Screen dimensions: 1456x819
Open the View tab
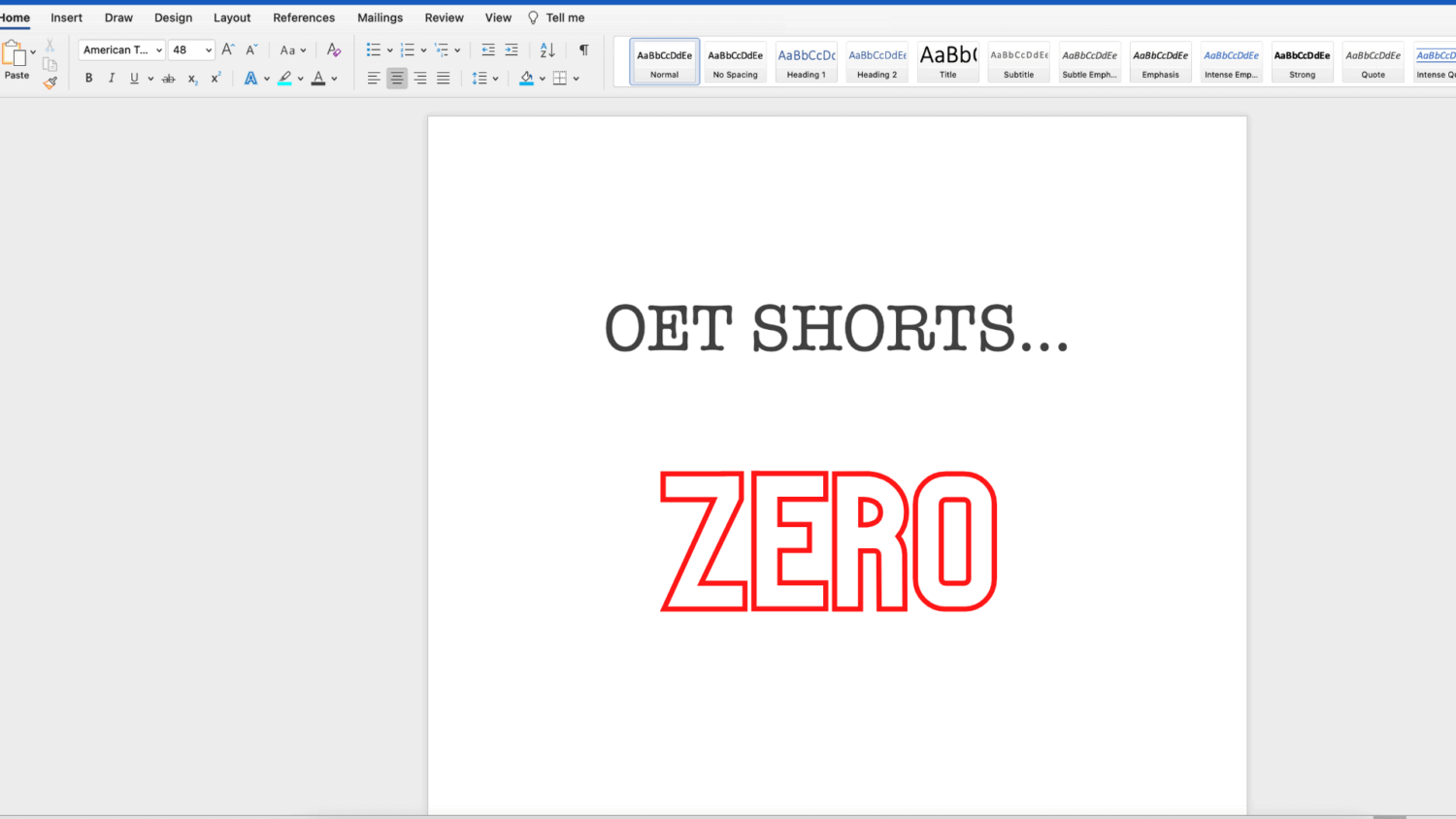coord(498,17)
